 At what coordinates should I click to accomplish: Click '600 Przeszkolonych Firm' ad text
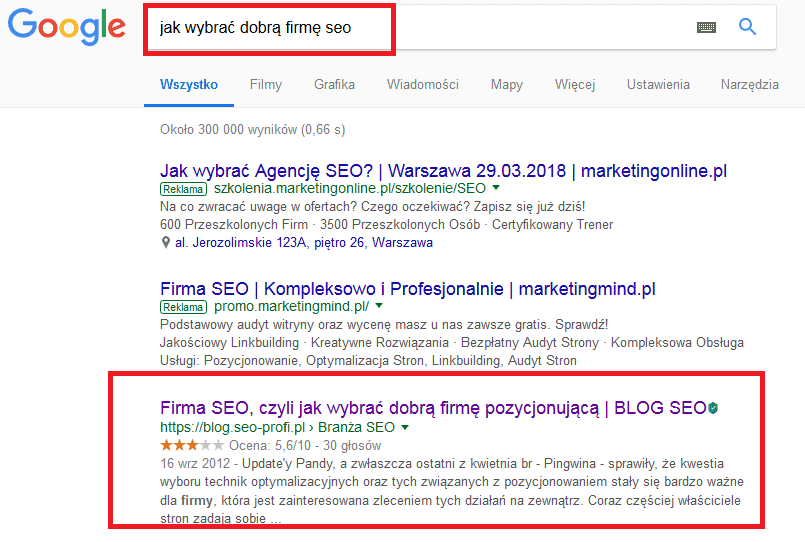[x=234, y=224]
